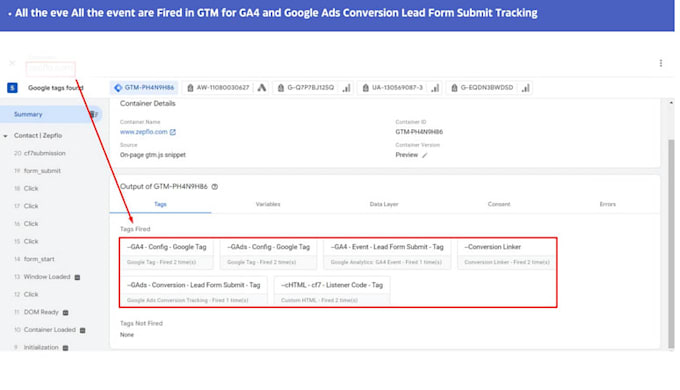Click help icon beside Output of GTM-PH4N9H86

[x=215, y=187]
